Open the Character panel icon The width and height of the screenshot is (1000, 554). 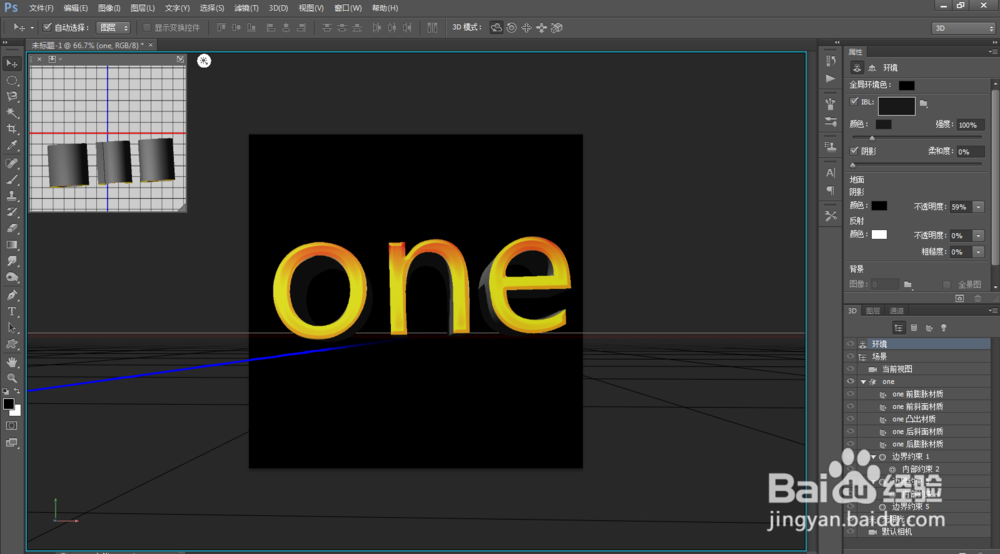(830, 172)
